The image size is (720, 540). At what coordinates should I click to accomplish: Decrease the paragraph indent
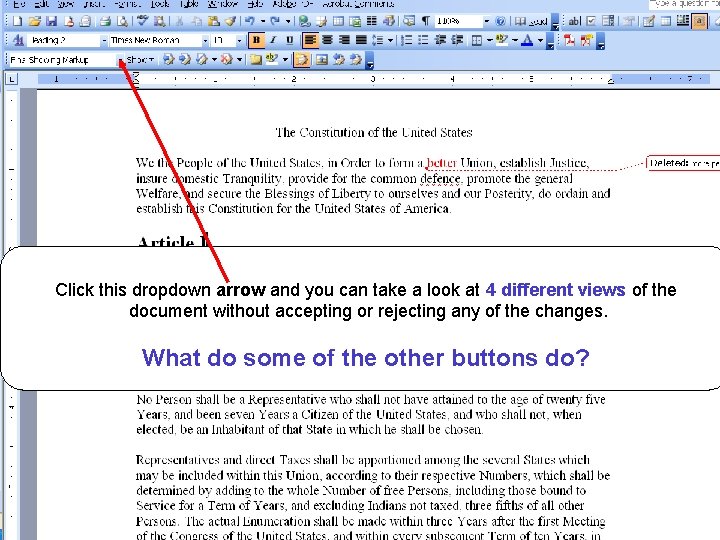[440, 40]
